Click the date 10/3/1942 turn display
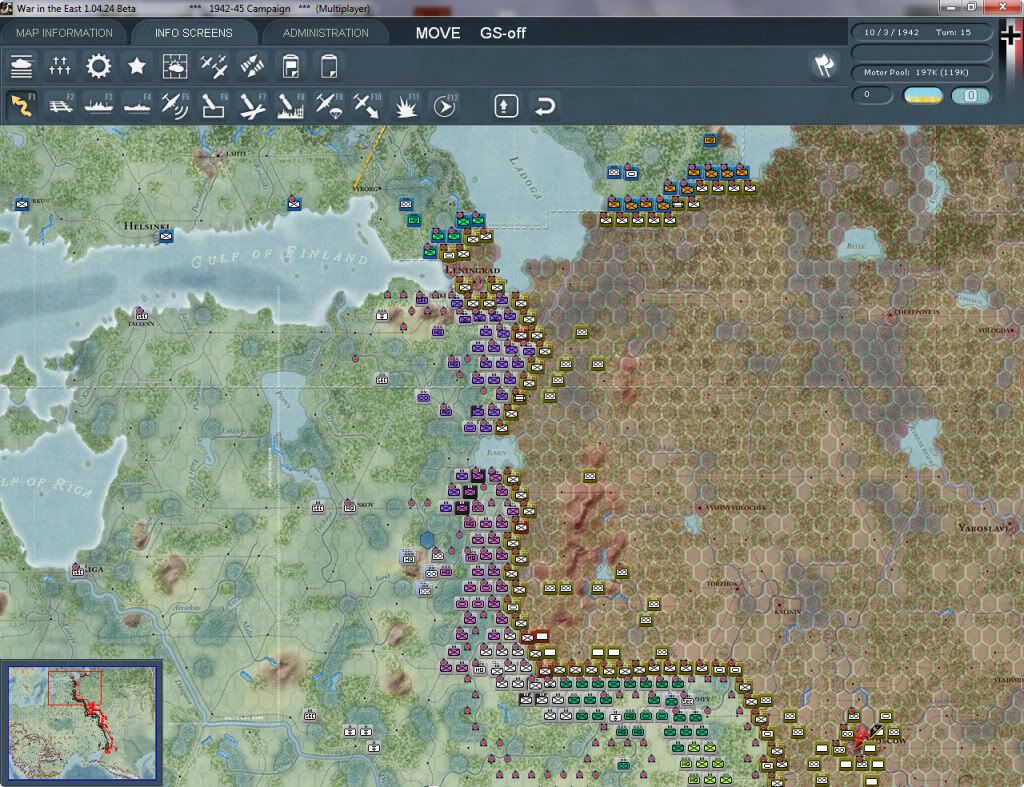The width and height of the screenshot is (1024, 787). [921, 32]
